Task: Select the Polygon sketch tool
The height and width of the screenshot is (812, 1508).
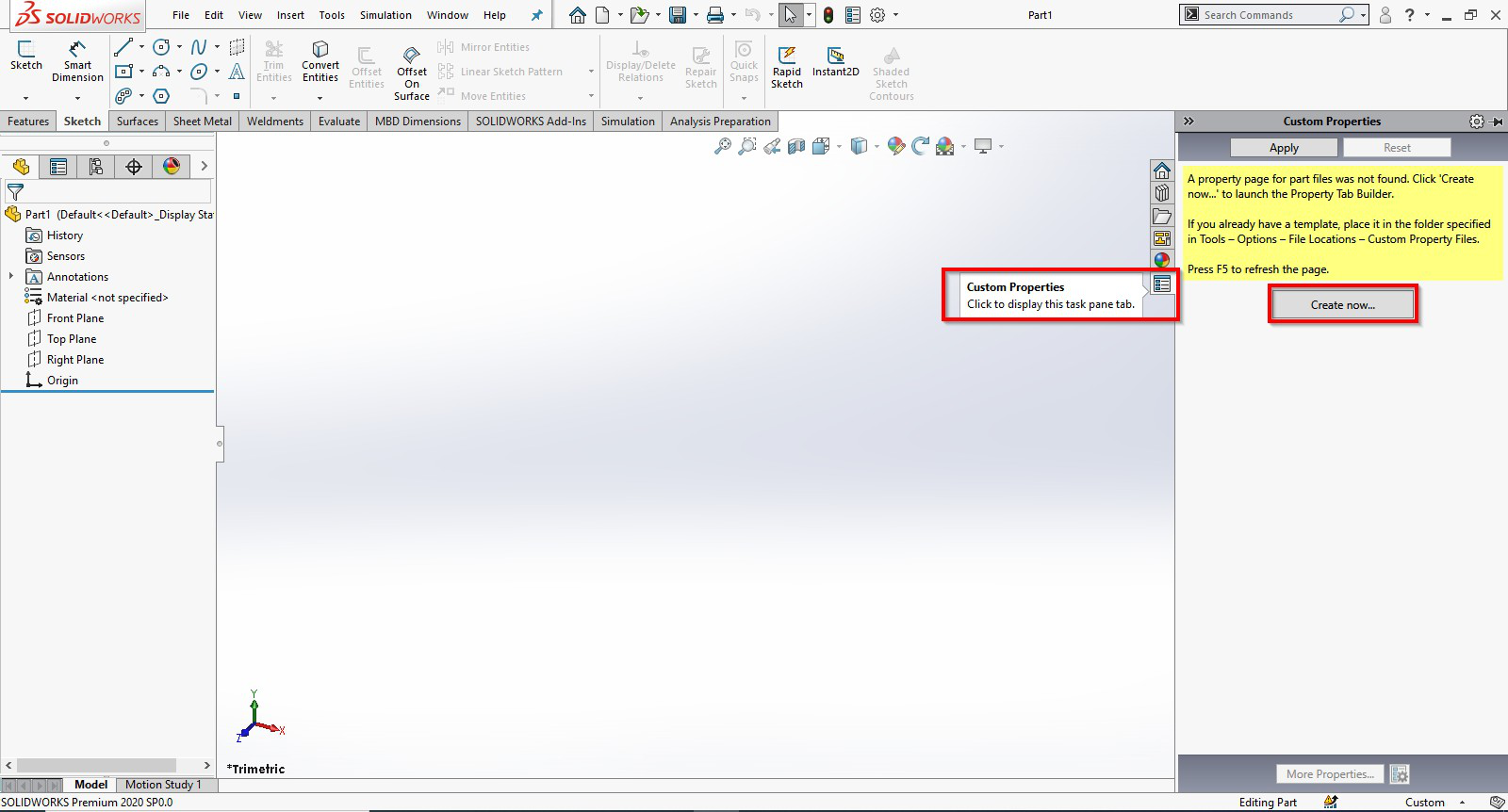Action: tap(161, 96)
